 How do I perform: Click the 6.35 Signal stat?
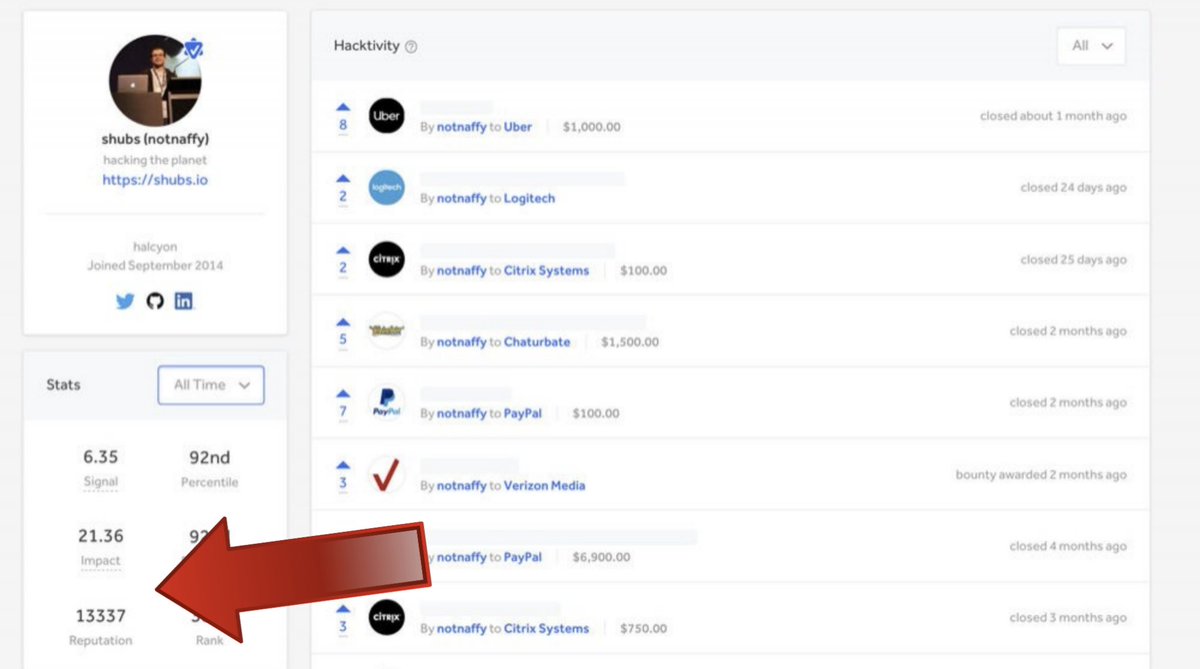pos(100,467)
